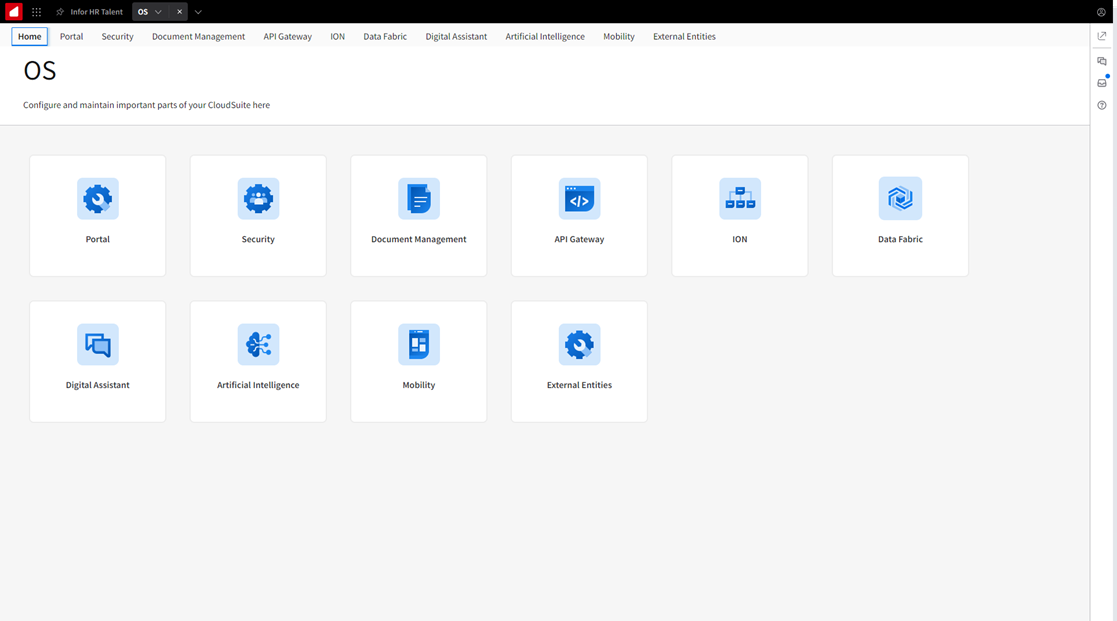Close the OS tab
1117x621 pixels.
(x=180, y=12)
